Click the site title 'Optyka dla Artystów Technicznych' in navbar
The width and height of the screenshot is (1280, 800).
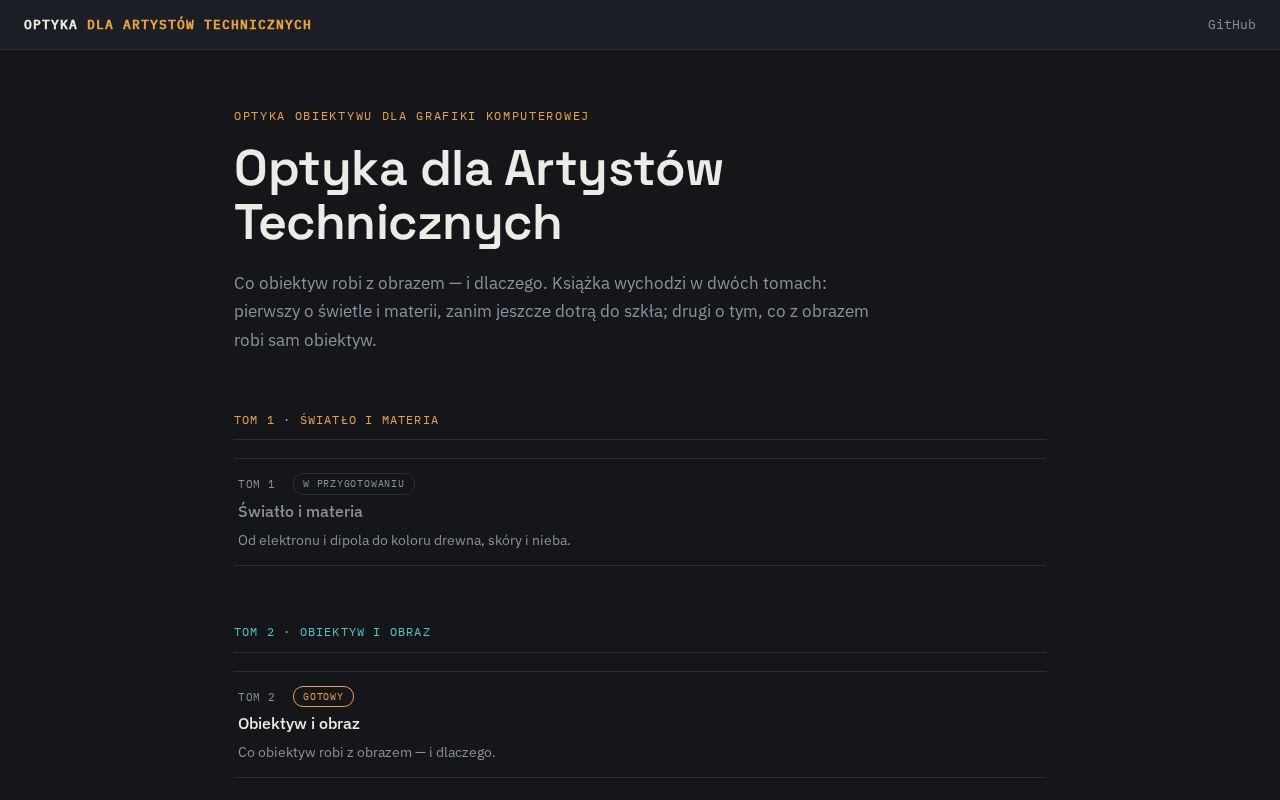168,25
